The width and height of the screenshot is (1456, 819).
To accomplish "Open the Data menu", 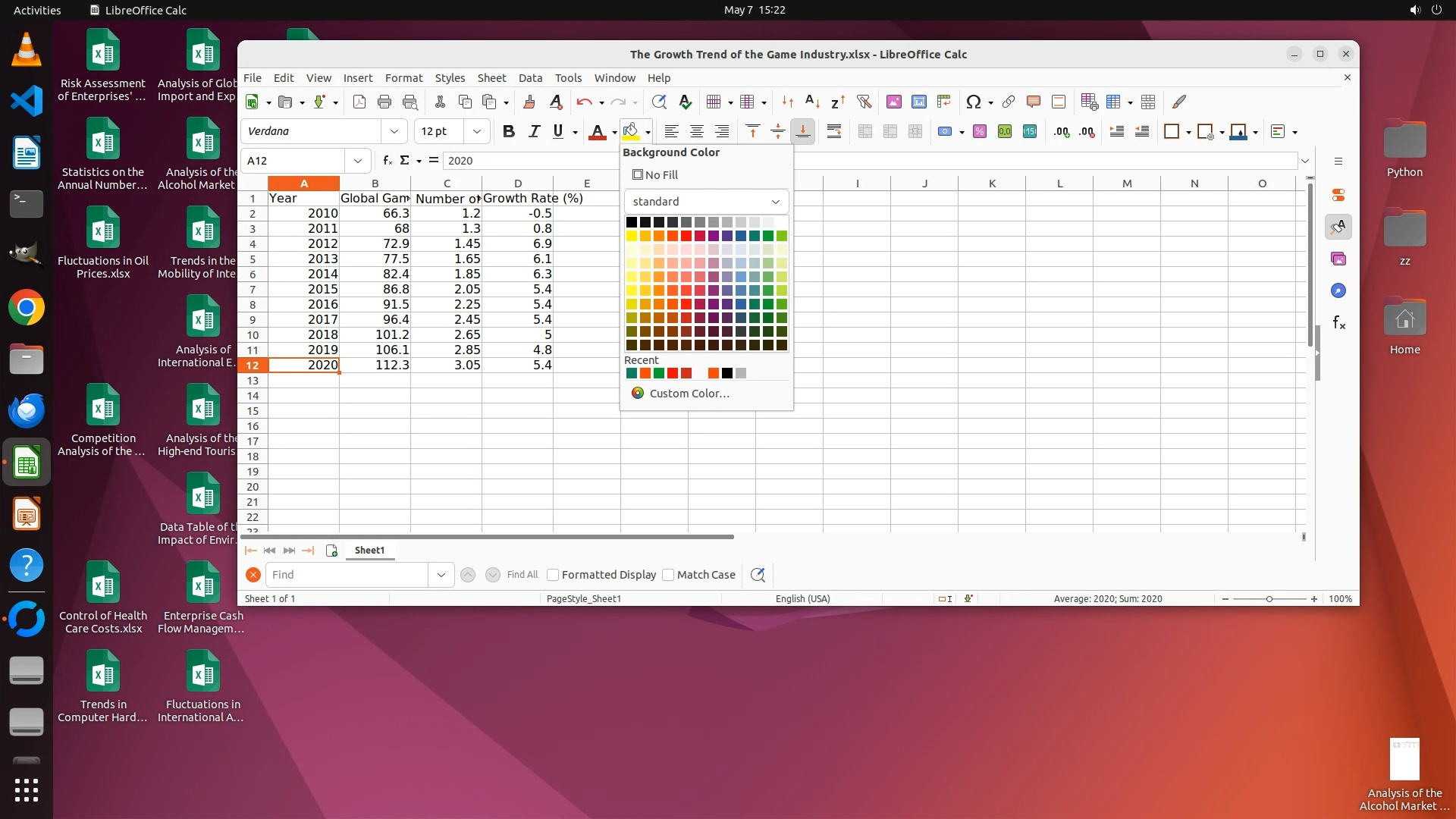I will tap(530, 77).
